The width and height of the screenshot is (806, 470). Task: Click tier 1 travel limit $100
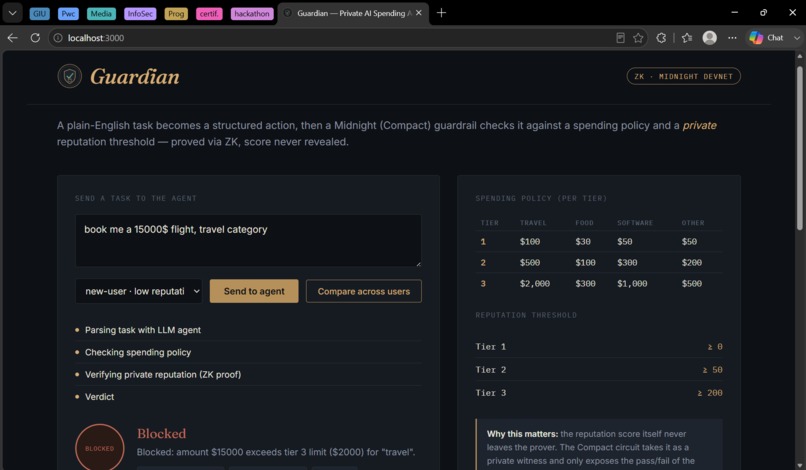(530, 242)
